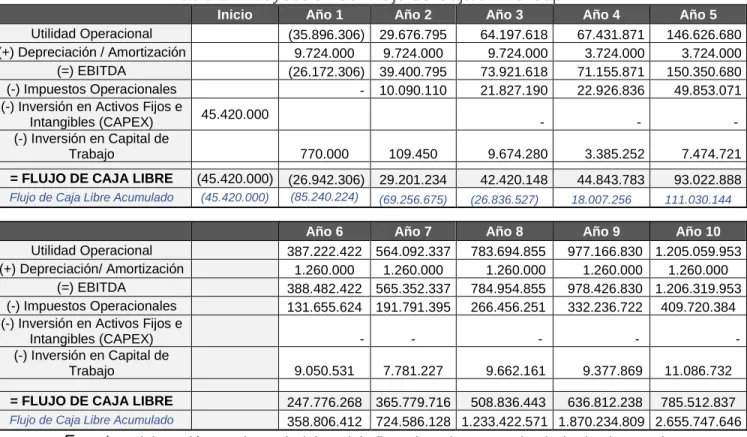This screenshot has height=437, width=747.
Task: Select the Año 10 column header
Action: coord(698,232)
